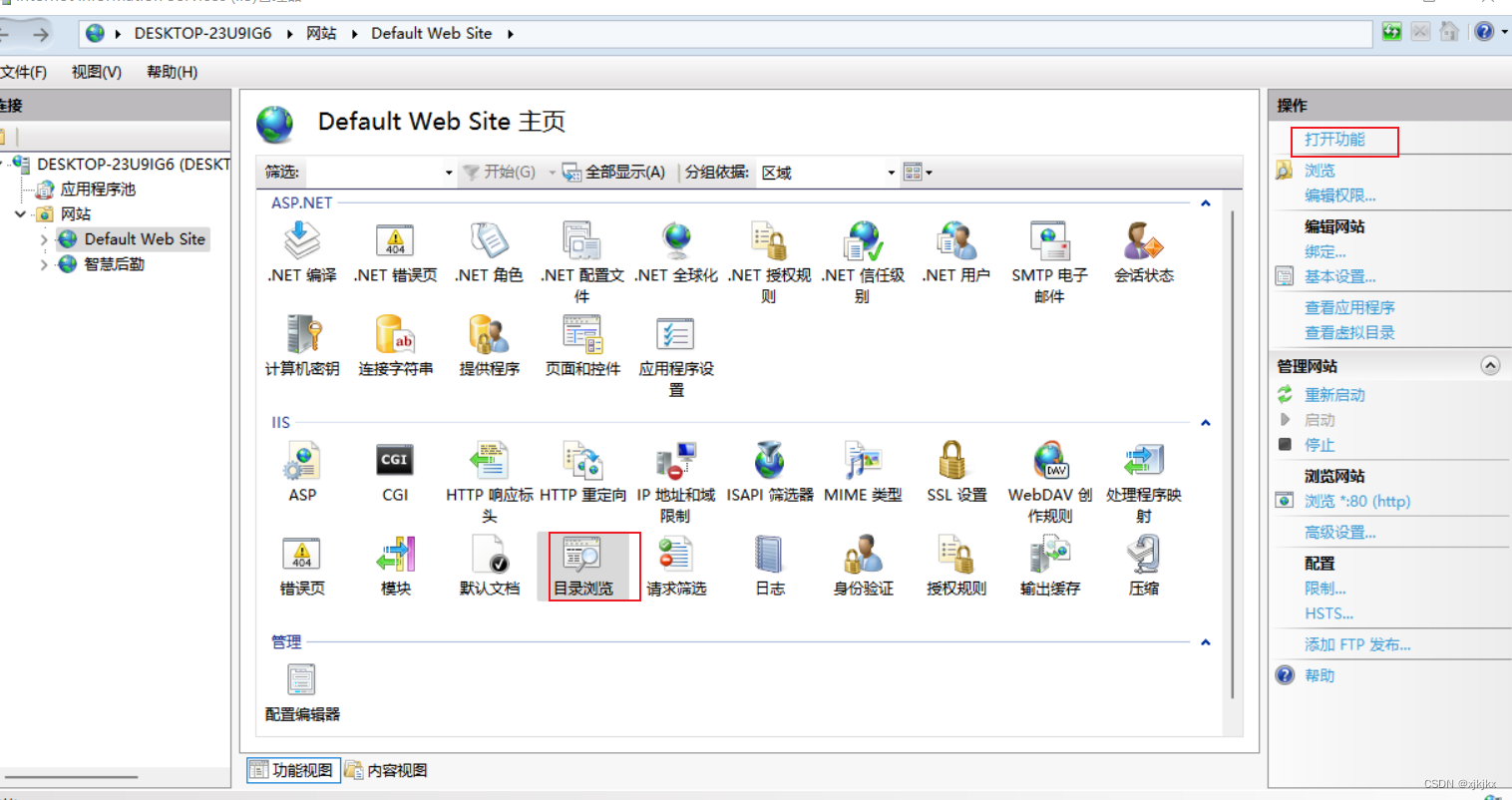Open the 身份验证 icon
The height and width of the screenshot is (800, 1512).
(x=863, y=555)
